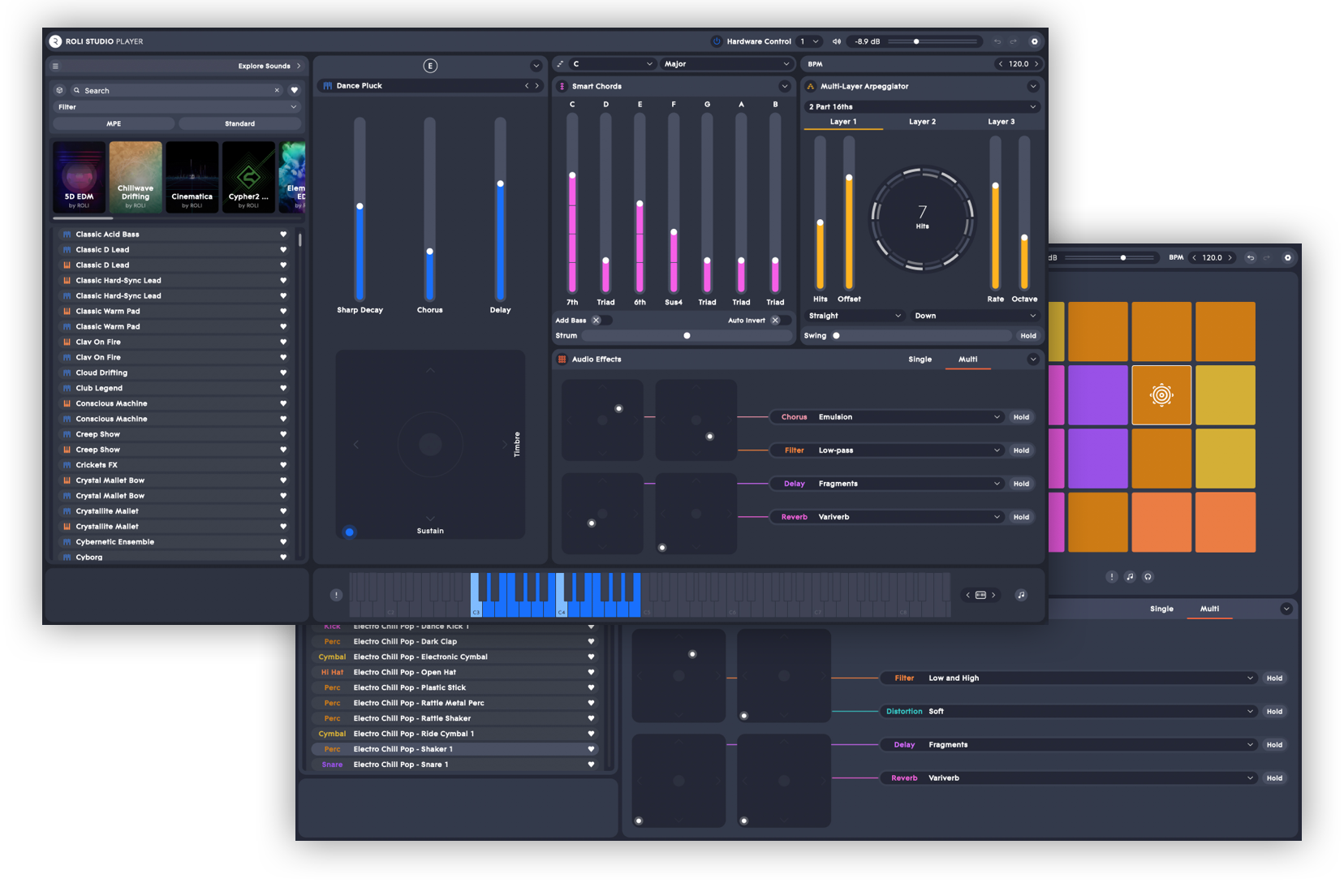
Task: Select Single tab in the back window
Action: tap(1161, 609)
